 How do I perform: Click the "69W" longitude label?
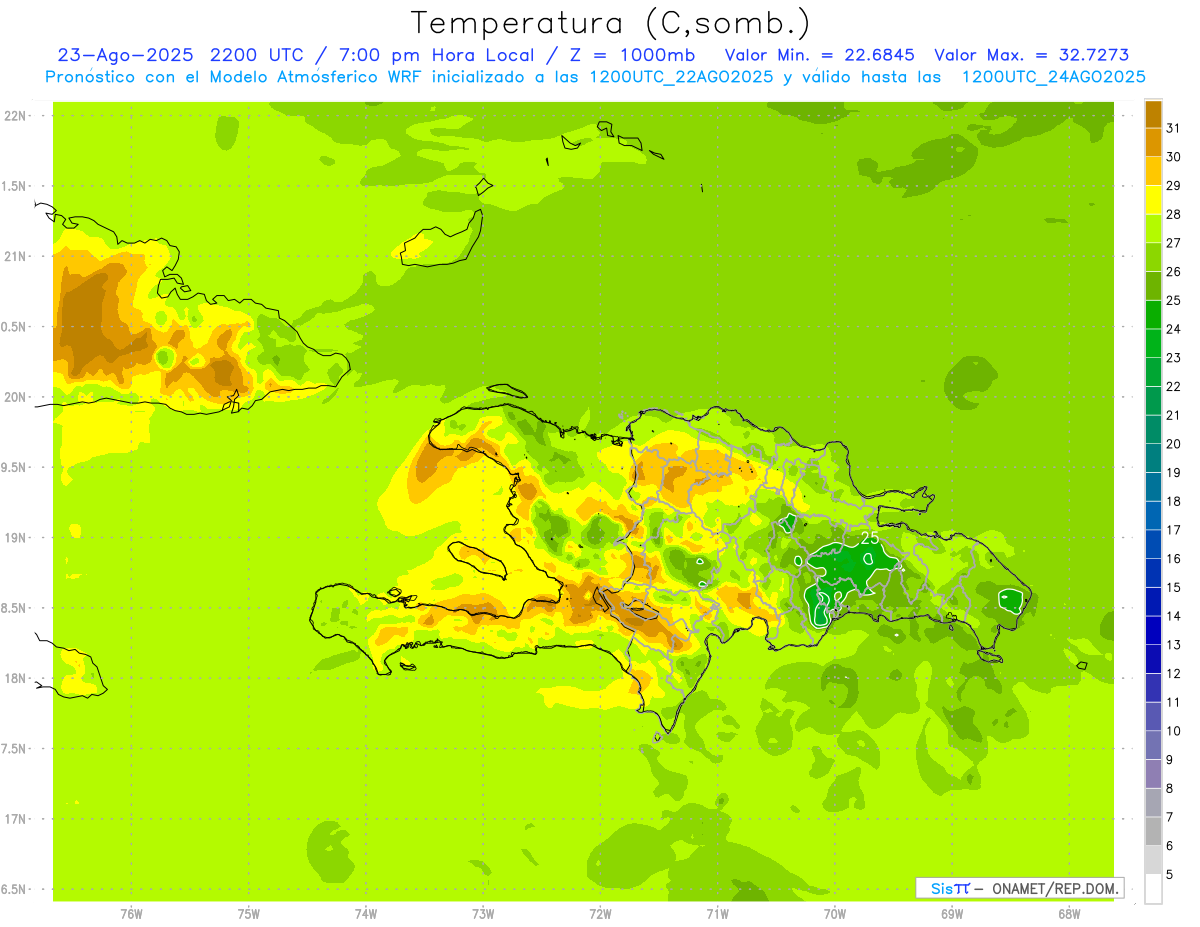click(x=952, y=914)
